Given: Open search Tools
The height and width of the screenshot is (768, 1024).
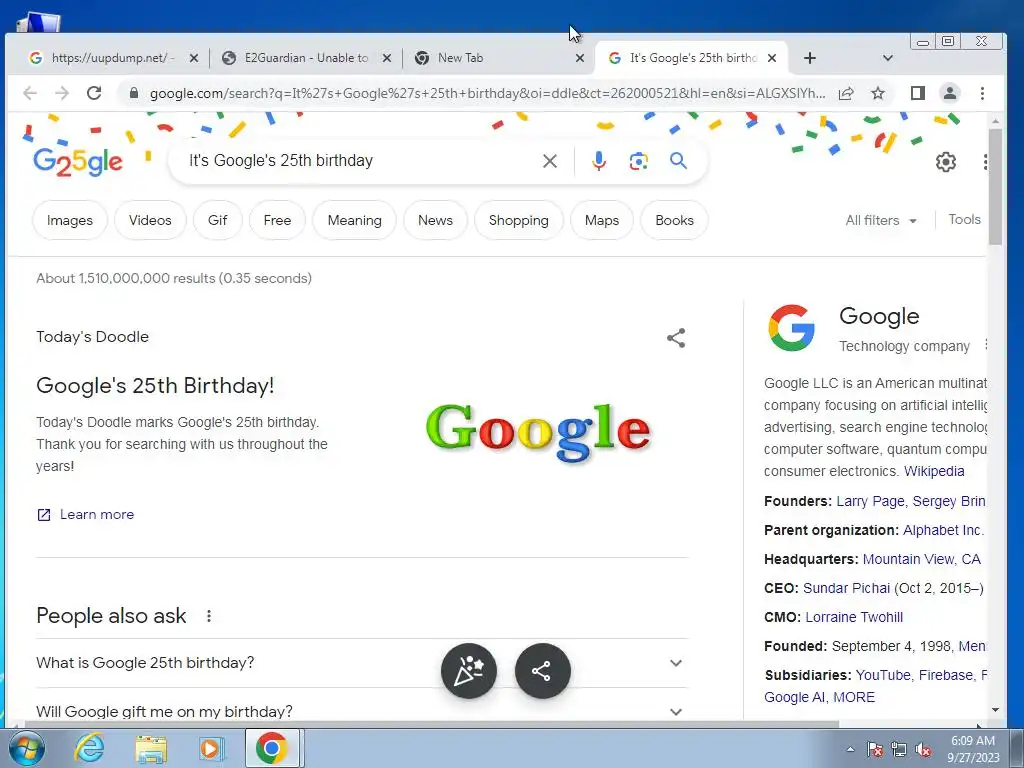Looking at the screenshot, I should [965, 219].
